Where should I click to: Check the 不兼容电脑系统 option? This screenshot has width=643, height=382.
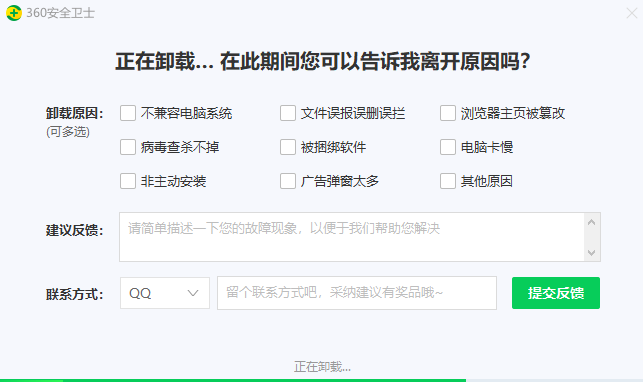click(x=128, y=113)
